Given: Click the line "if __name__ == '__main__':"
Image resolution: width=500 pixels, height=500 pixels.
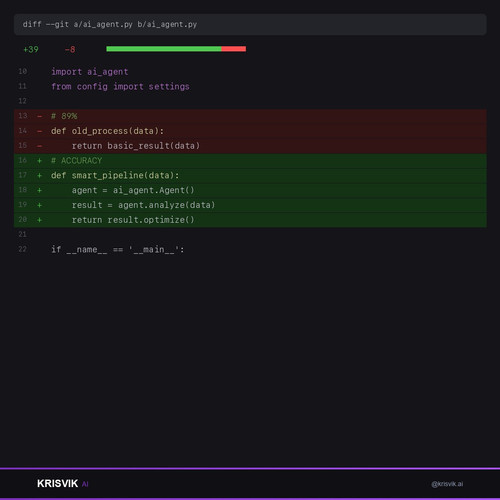Looking at the screenshot, I should [118, 249].
